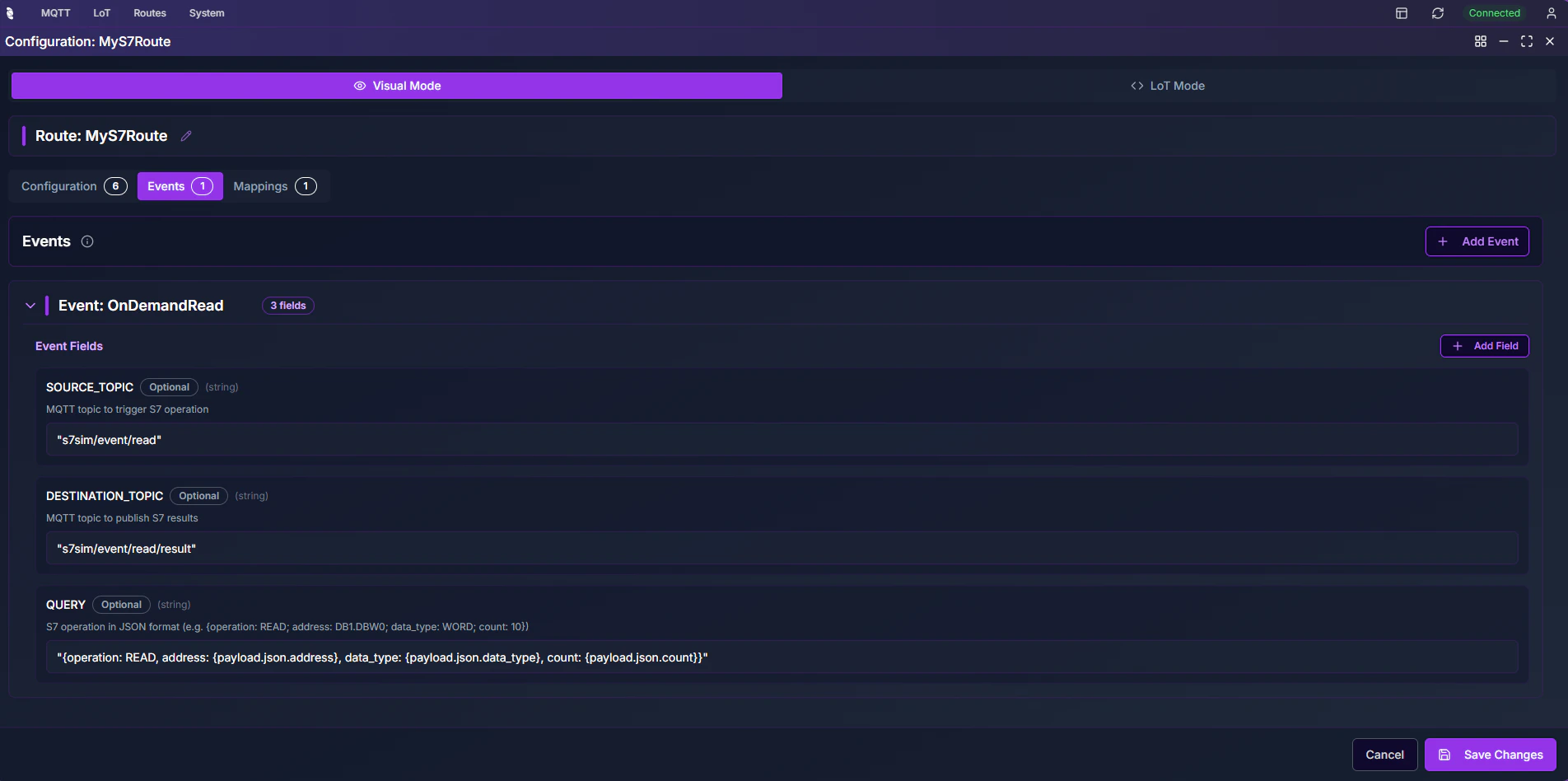Click the refresh connection icon
Image resolution: width=1568 pixels, height=781 pixels.
pos(1438,13)
